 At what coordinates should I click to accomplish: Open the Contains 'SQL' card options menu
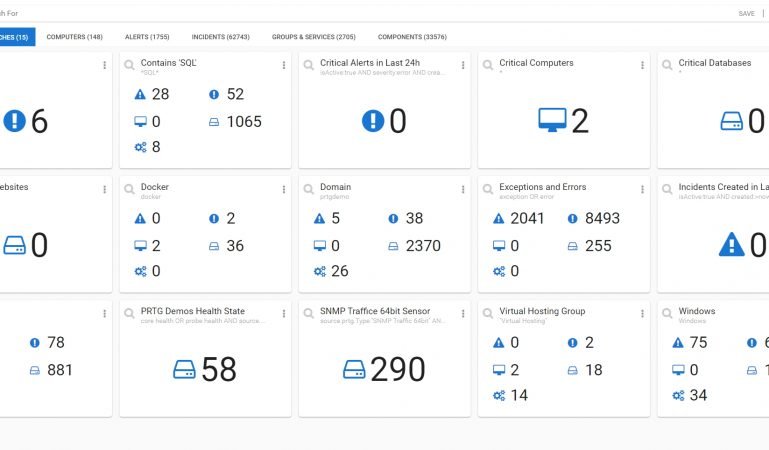283,65
